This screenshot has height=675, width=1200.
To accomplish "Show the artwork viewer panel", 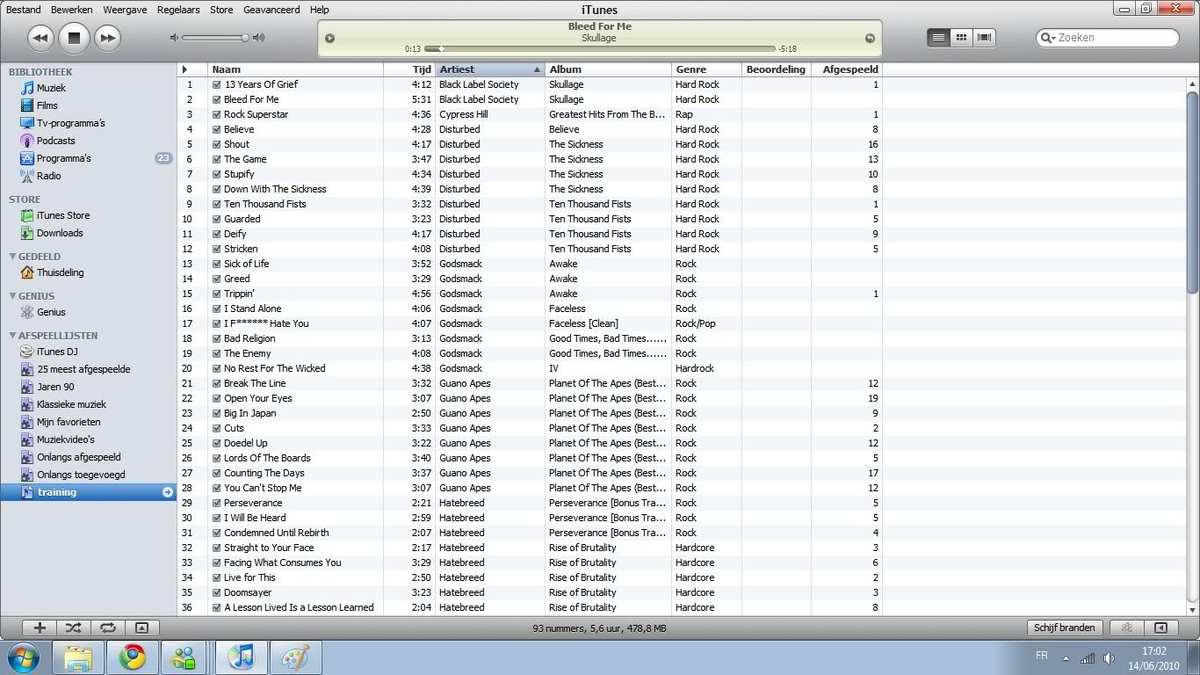I will (x=141, y=628).
